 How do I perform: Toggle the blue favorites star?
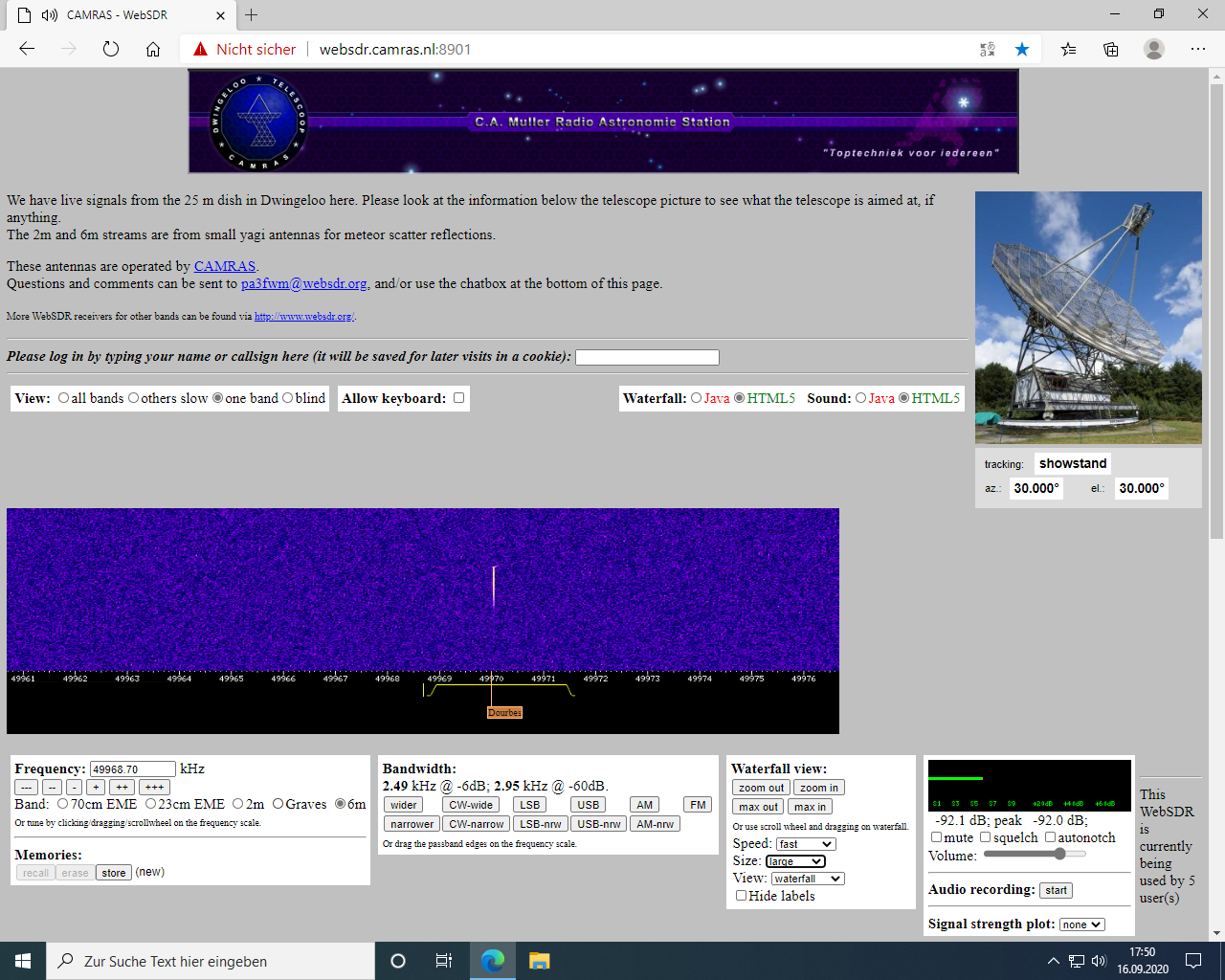[1022, 49]
